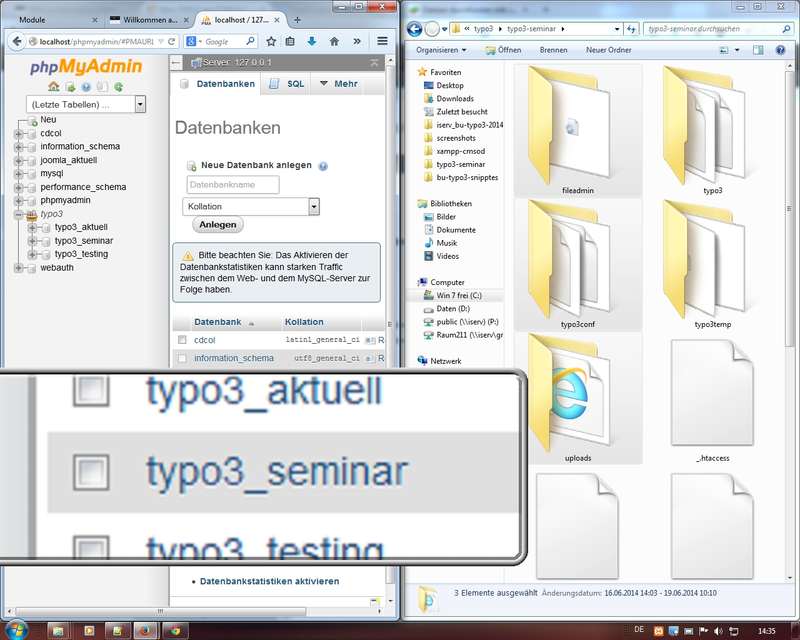Viewport: 800px width, 640px height.
Task: Open Datenbankstatistiken aktivieren link
Action: pyautogui.click(x=269, y=581)
